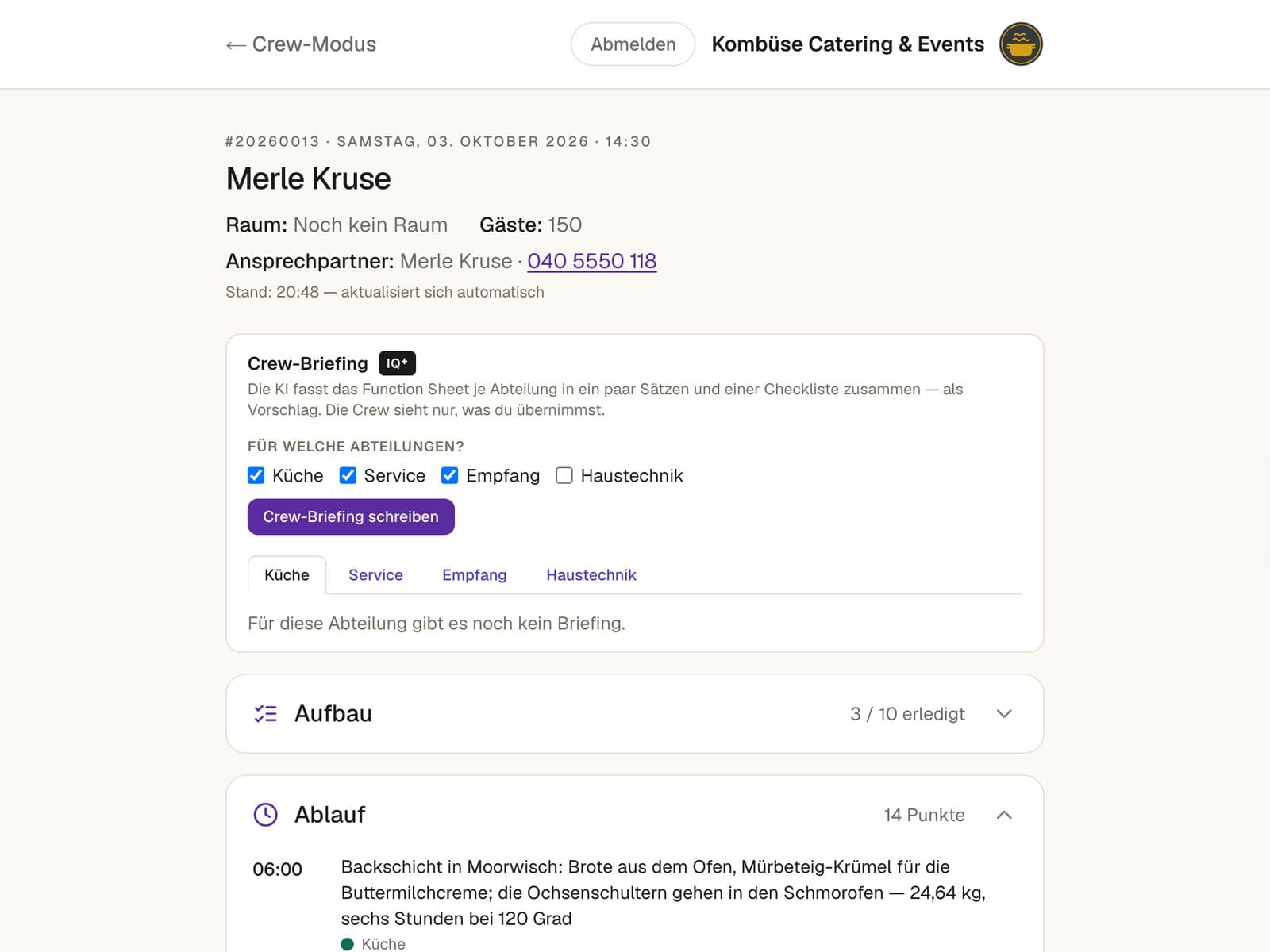
Task: Go back via Crew-Modus link
Action: (301, 44)
